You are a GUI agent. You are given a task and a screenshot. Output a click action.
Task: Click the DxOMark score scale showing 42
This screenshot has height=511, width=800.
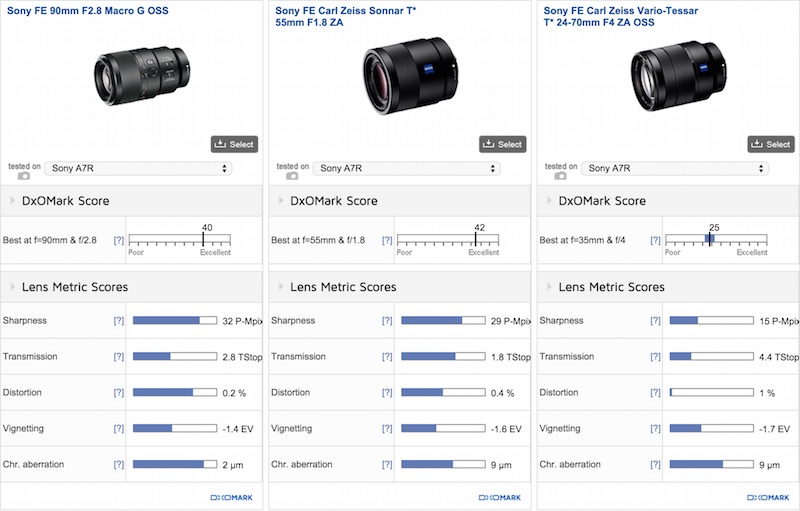(x=447, y=240)
